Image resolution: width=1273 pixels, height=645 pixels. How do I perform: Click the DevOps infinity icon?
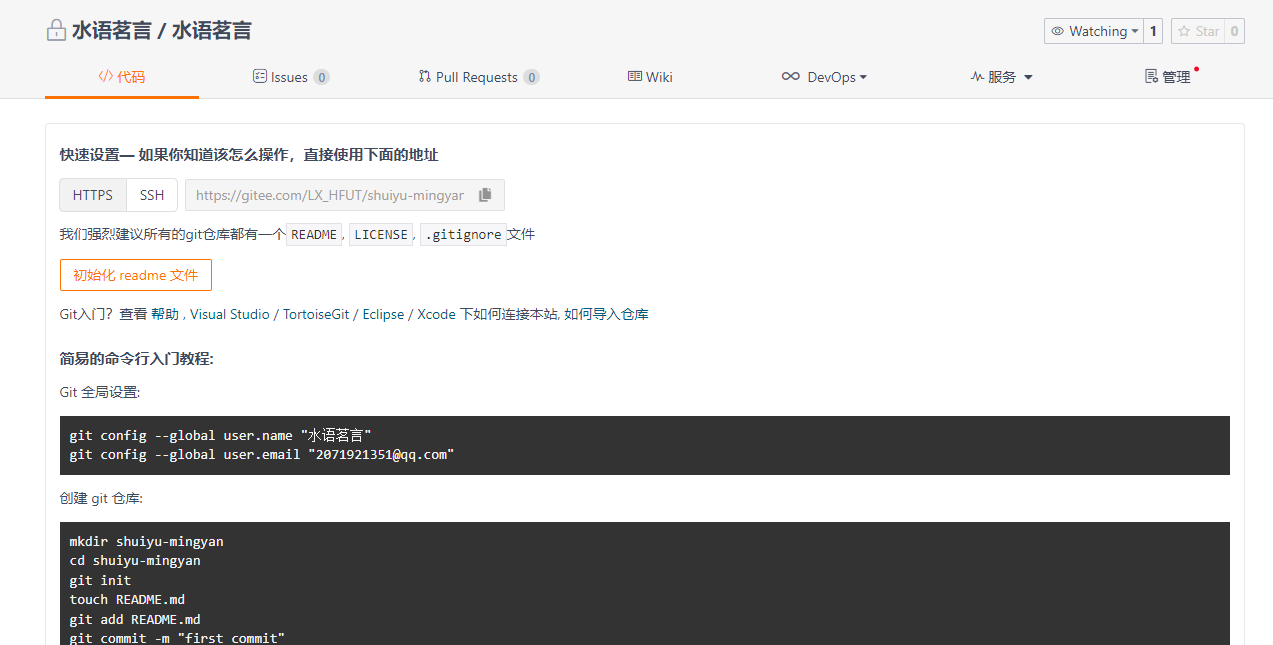(x=790, y=76)
